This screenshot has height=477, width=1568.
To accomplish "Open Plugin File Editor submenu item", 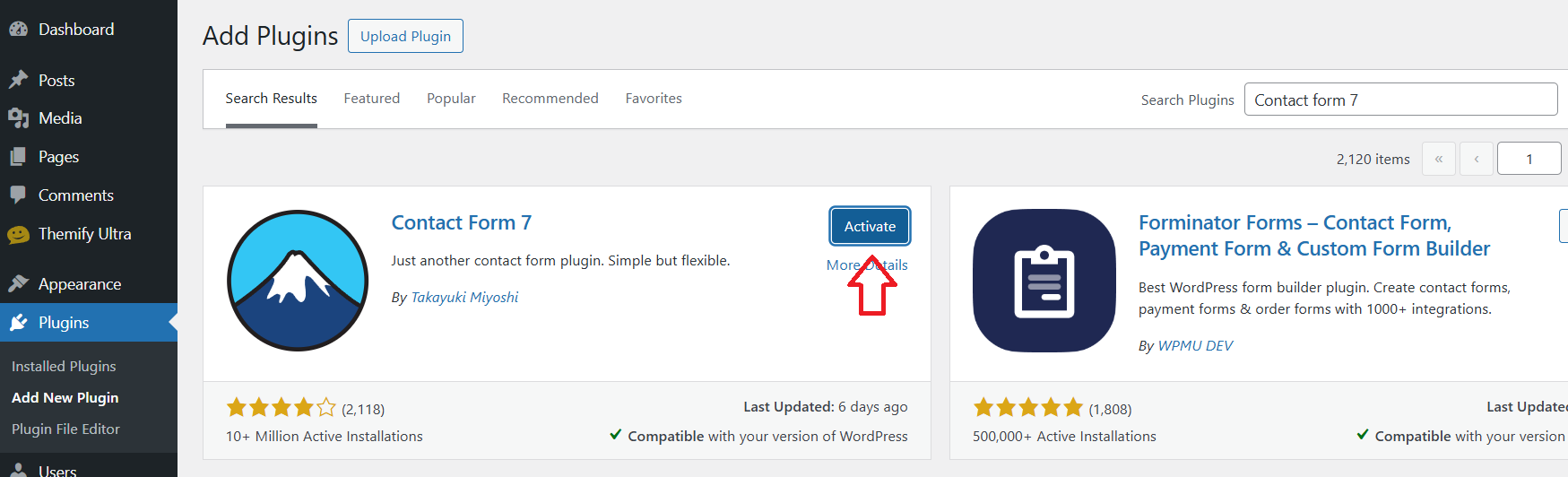I will (x=65, y=429).
